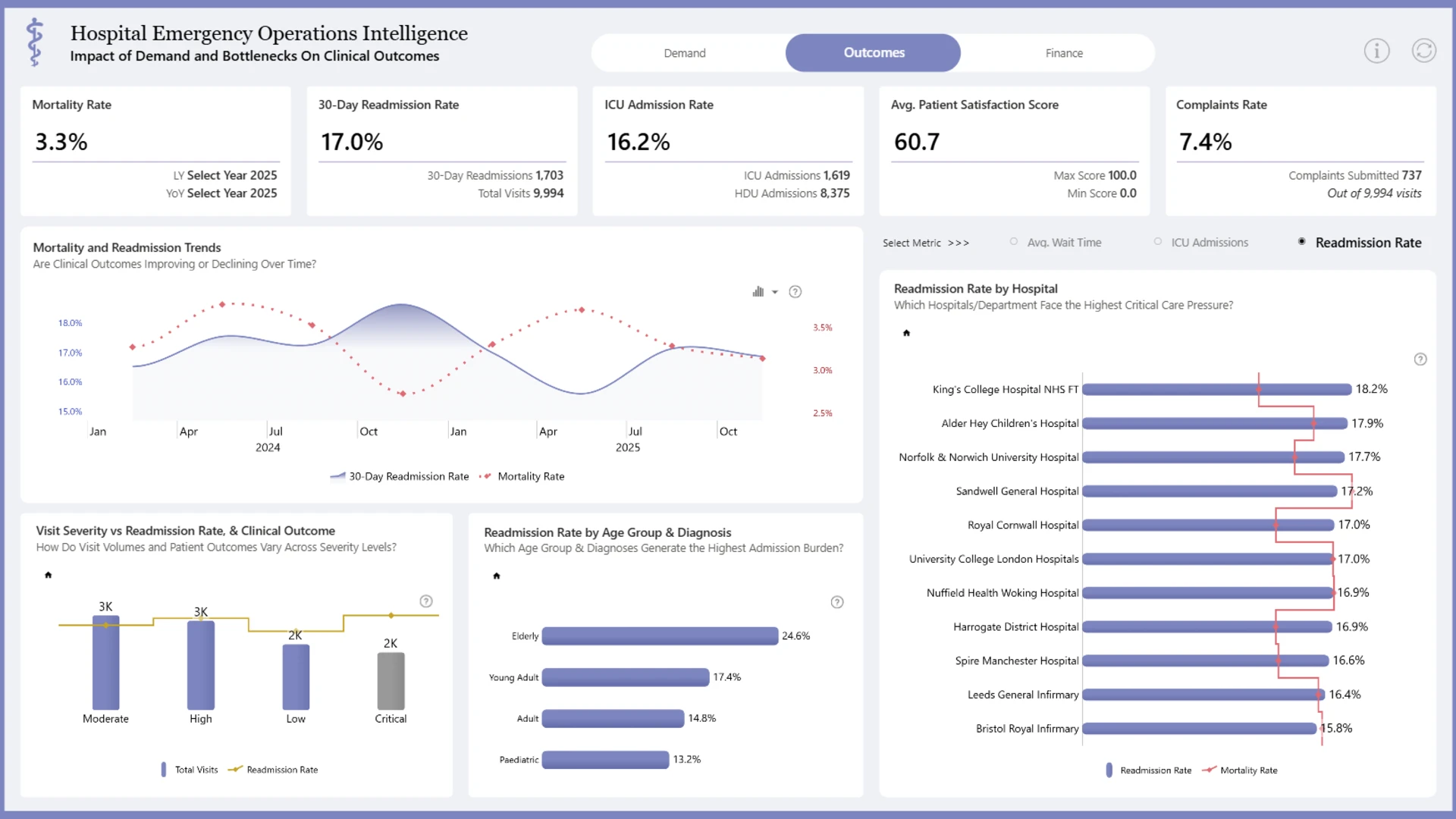Viewport: 1456px width, 819px height.
Task: Switch to the Finance tab
Action: click(1064, 53)
